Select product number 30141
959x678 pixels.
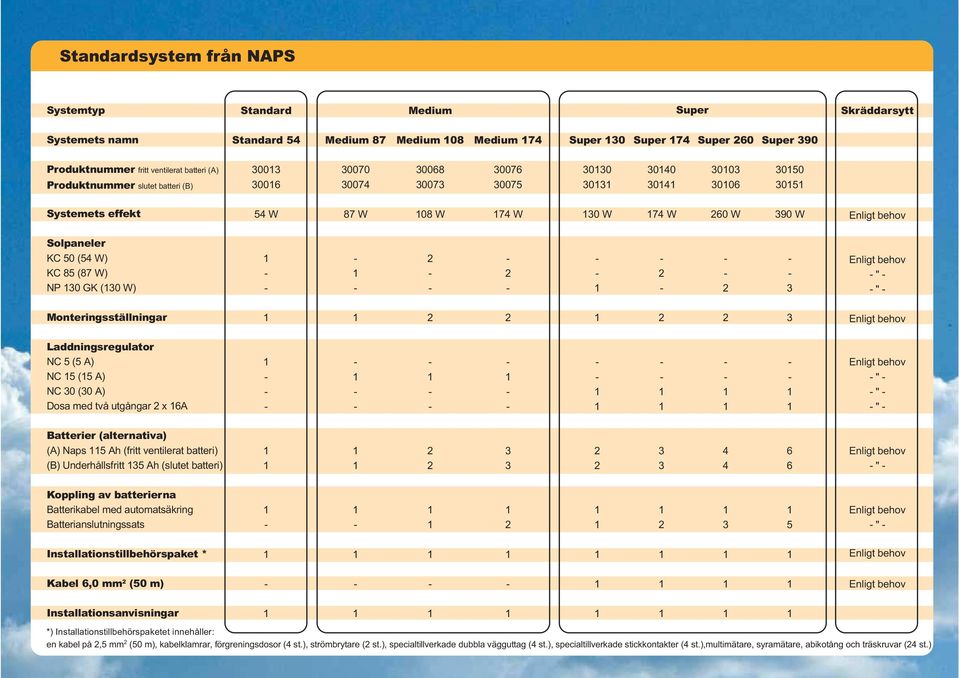pos(661,185)
